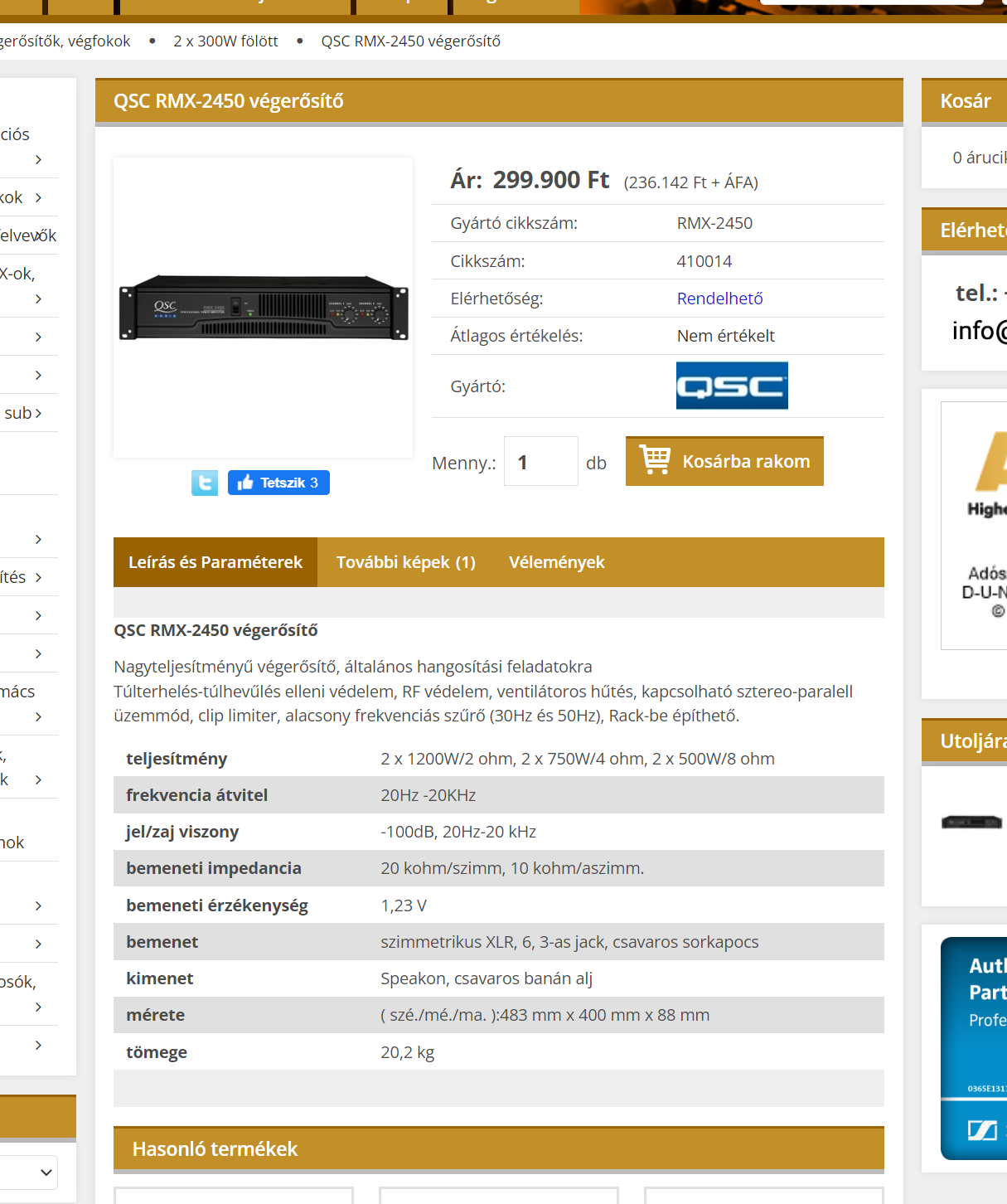Click the QSC manufacturer logo
This screenshot has height=1204, width=1007.
pyautogui.click(x=732, y=386)
